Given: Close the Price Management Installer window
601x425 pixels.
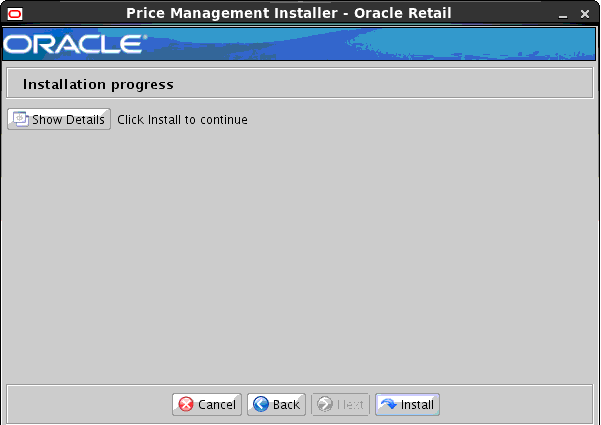Looking at the screenshot, I should 585,15.
